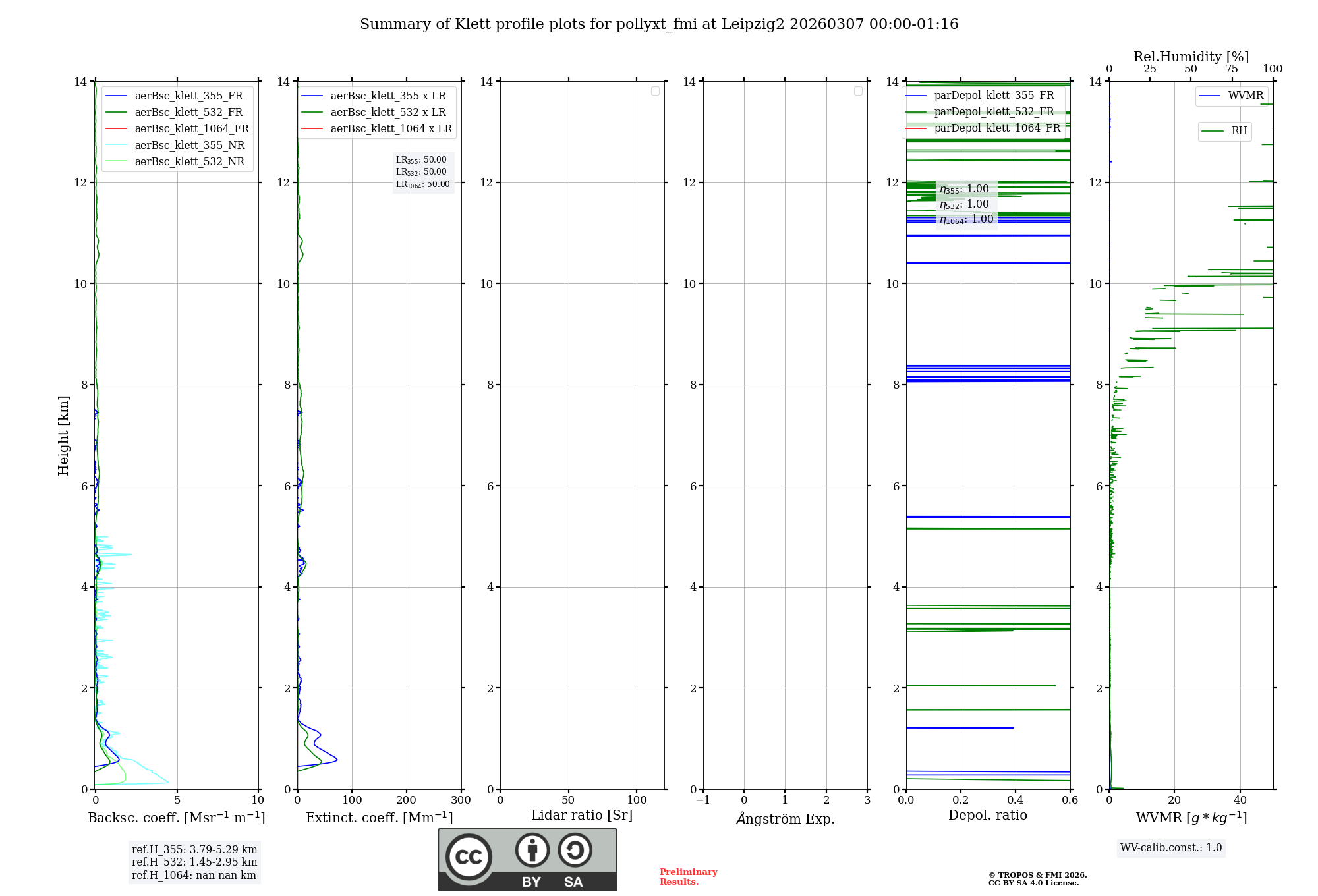Click the aerBsc_klett_532 x LR legend label
This screenshot has width=1318, height=896.
coord(387,113)
